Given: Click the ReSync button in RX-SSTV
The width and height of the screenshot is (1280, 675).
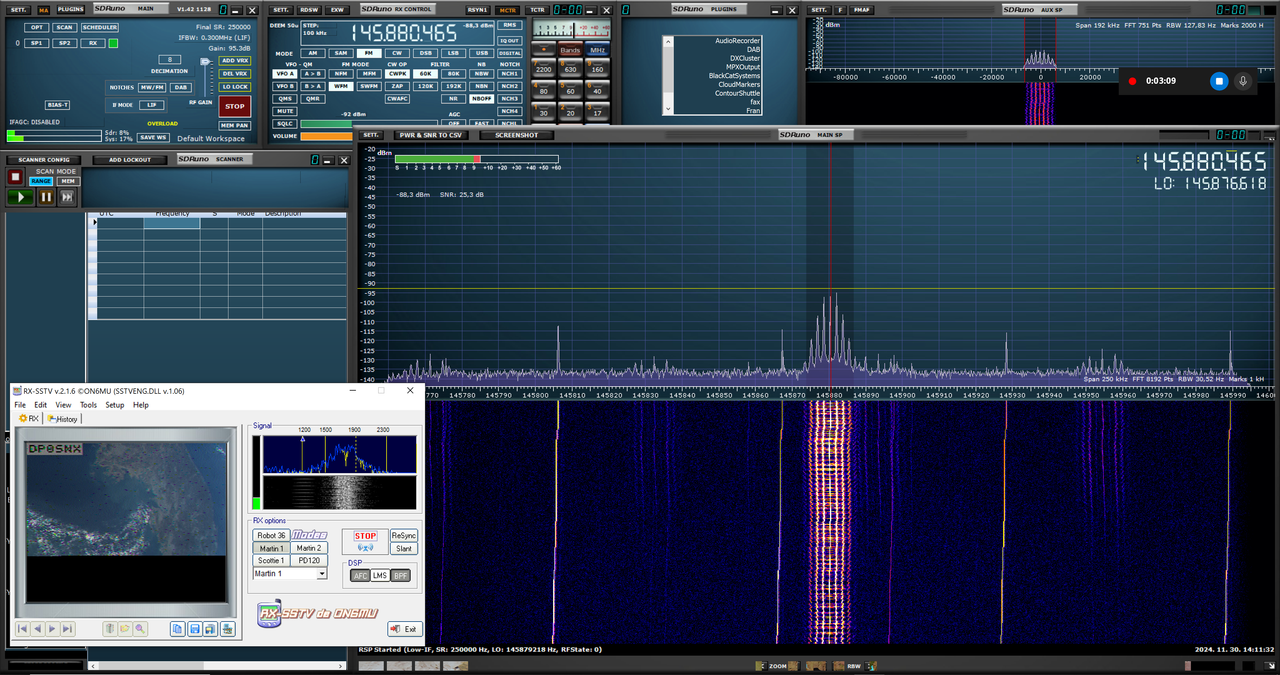Looking at the screenshot, I should tap(403, 536).
